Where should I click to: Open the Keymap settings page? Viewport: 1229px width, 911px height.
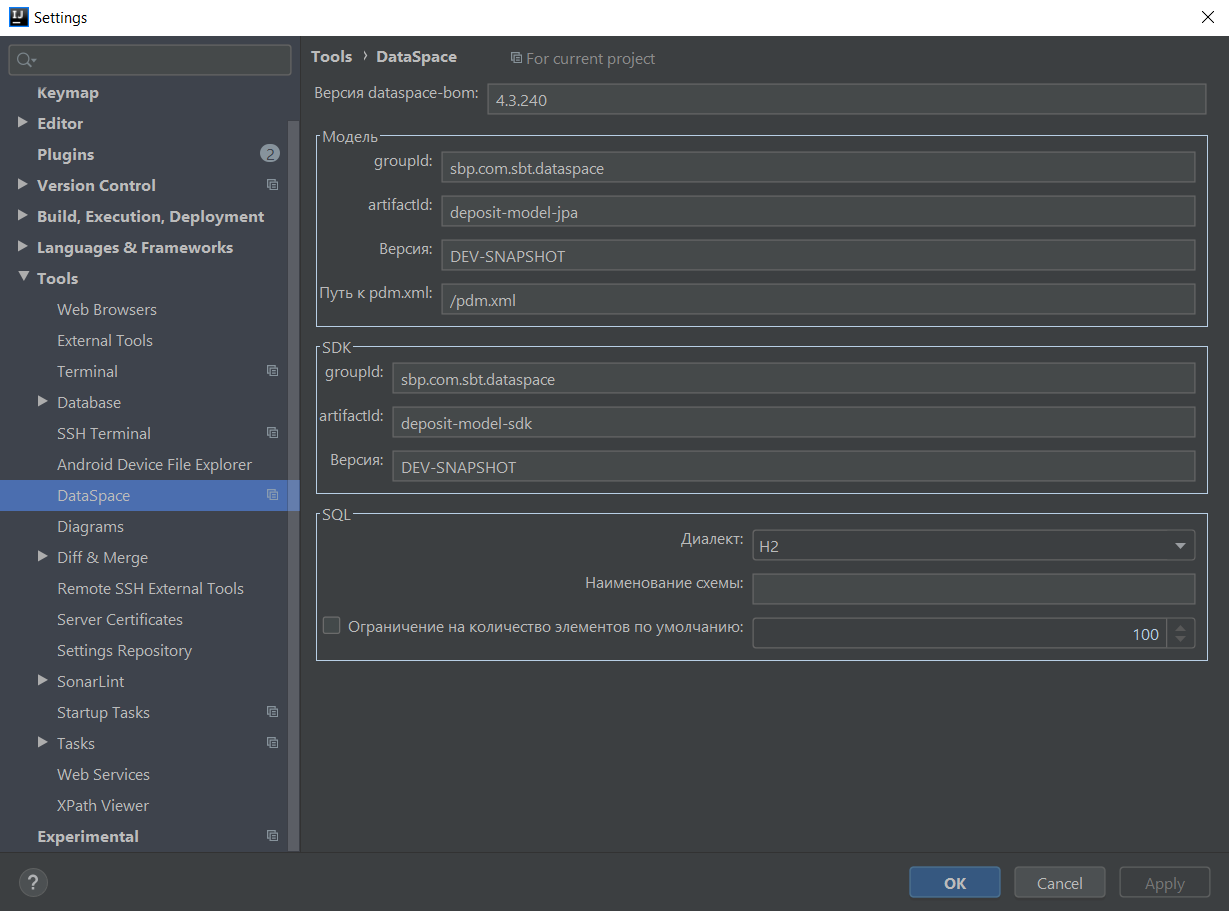[68, 92]
